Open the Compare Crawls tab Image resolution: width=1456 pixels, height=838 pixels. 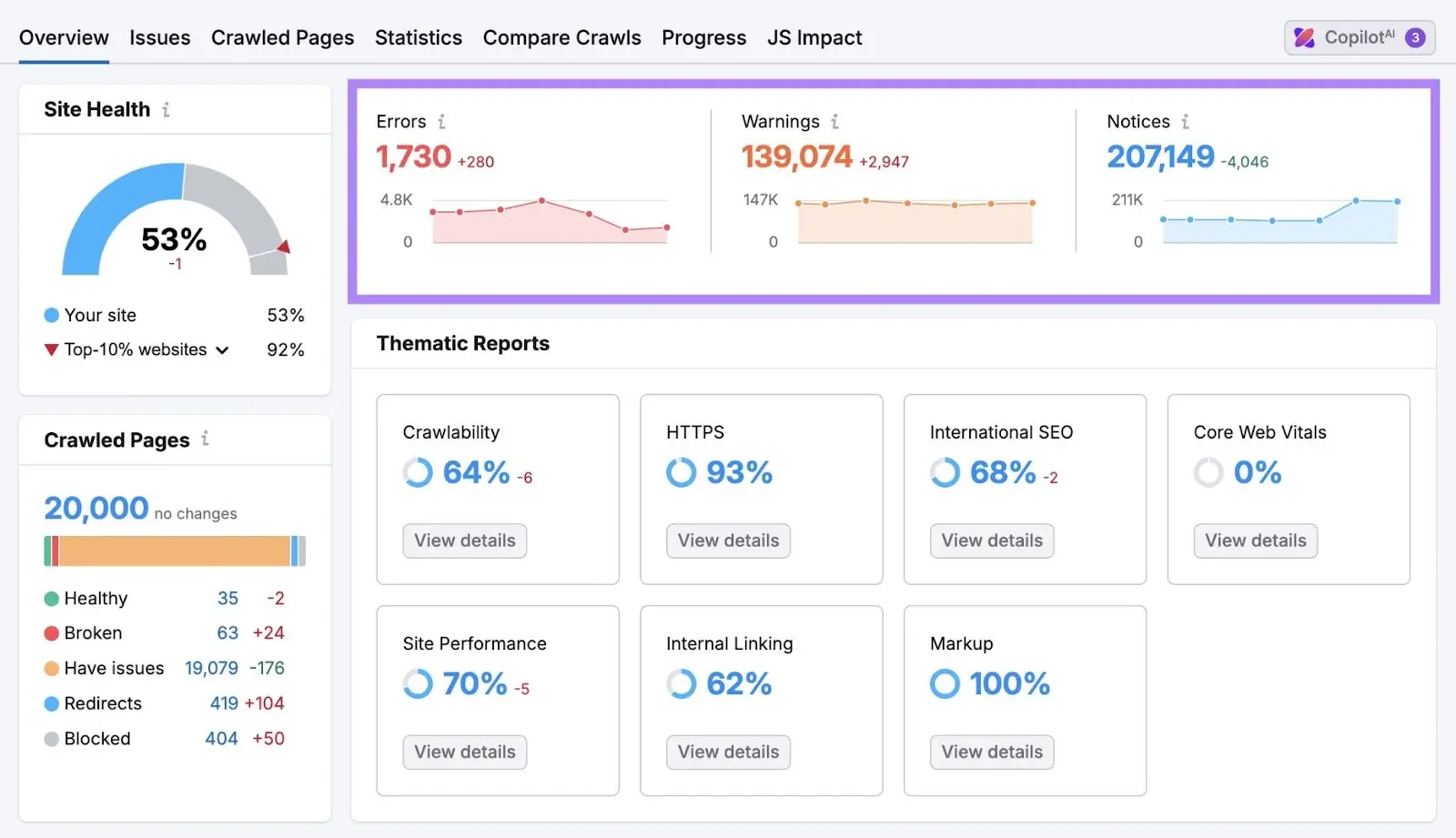point(561,37)
